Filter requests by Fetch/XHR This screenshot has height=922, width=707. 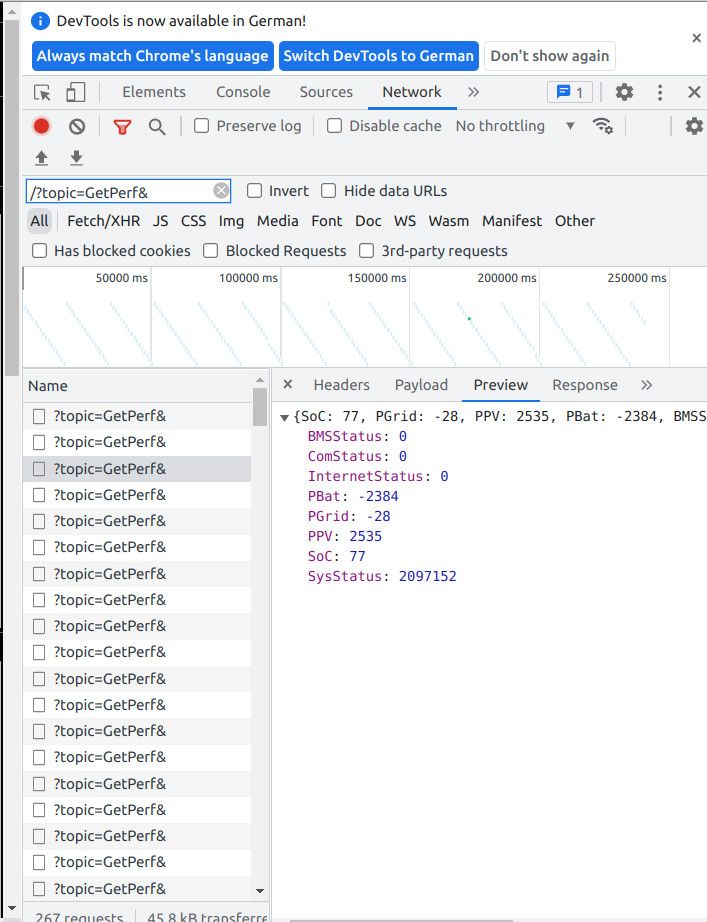tap(104, 221)
